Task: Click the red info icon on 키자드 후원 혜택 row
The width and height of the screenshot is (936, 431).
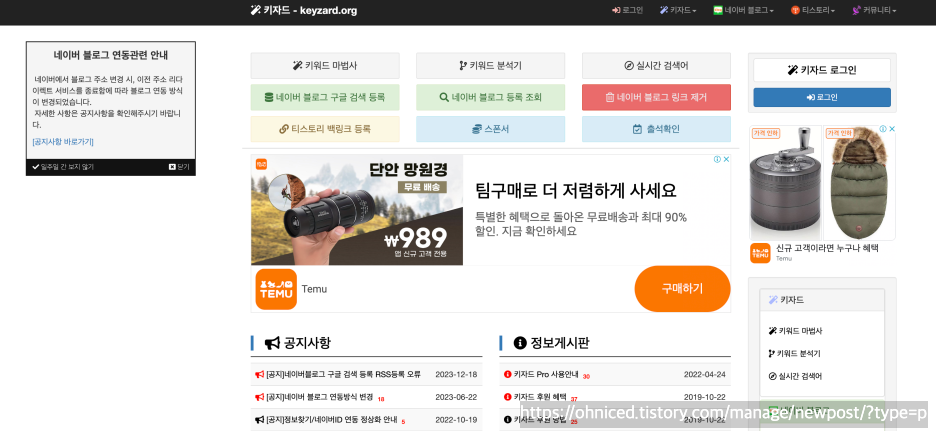Action: 507,397
